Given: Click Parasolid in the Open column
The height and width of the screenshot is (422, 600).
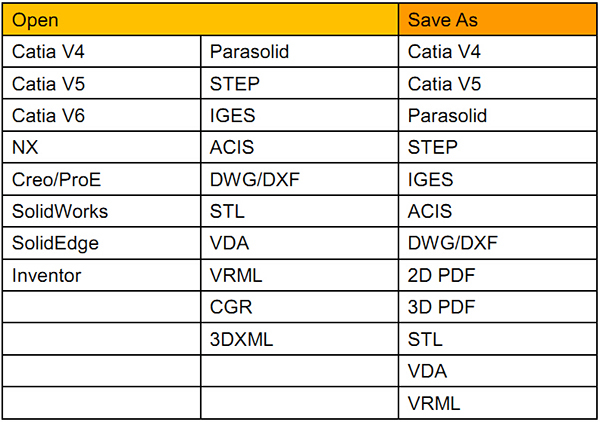Looking at the screenshot, I should coord(300,52).
